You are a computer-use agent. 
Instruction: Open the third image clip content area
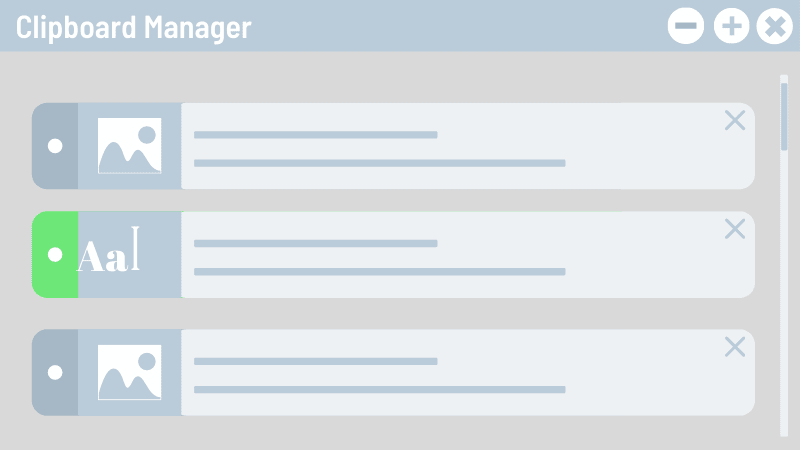coord(468,372)
